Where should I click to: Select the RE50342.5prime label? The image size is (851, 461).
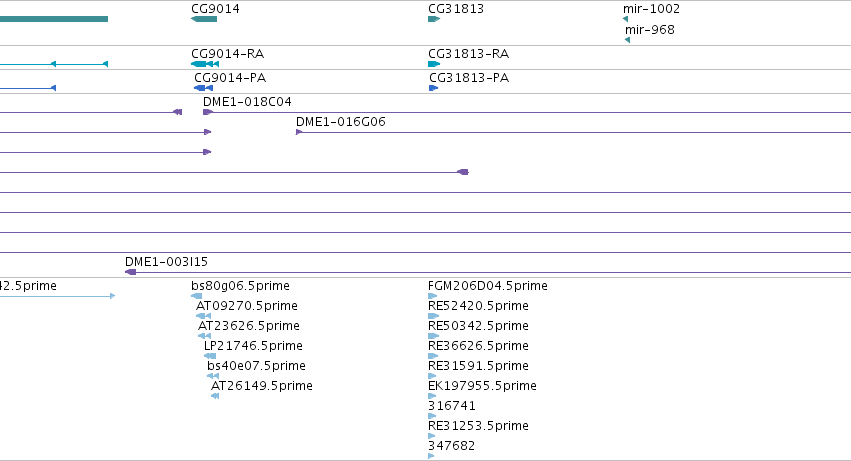(x=478, y=326)
